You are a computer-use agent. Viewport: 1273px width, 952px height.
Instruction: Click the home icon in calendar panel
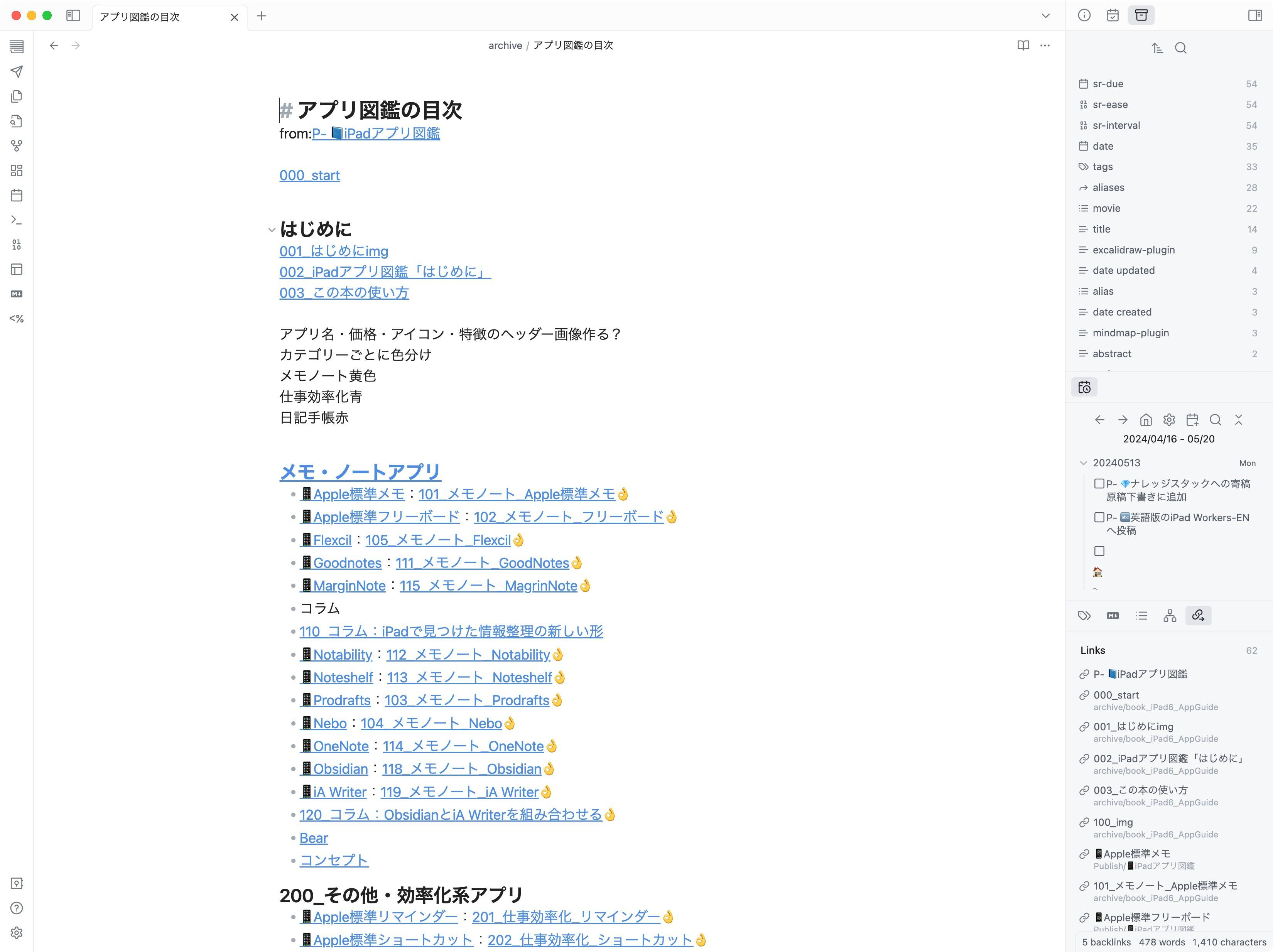1146,420
